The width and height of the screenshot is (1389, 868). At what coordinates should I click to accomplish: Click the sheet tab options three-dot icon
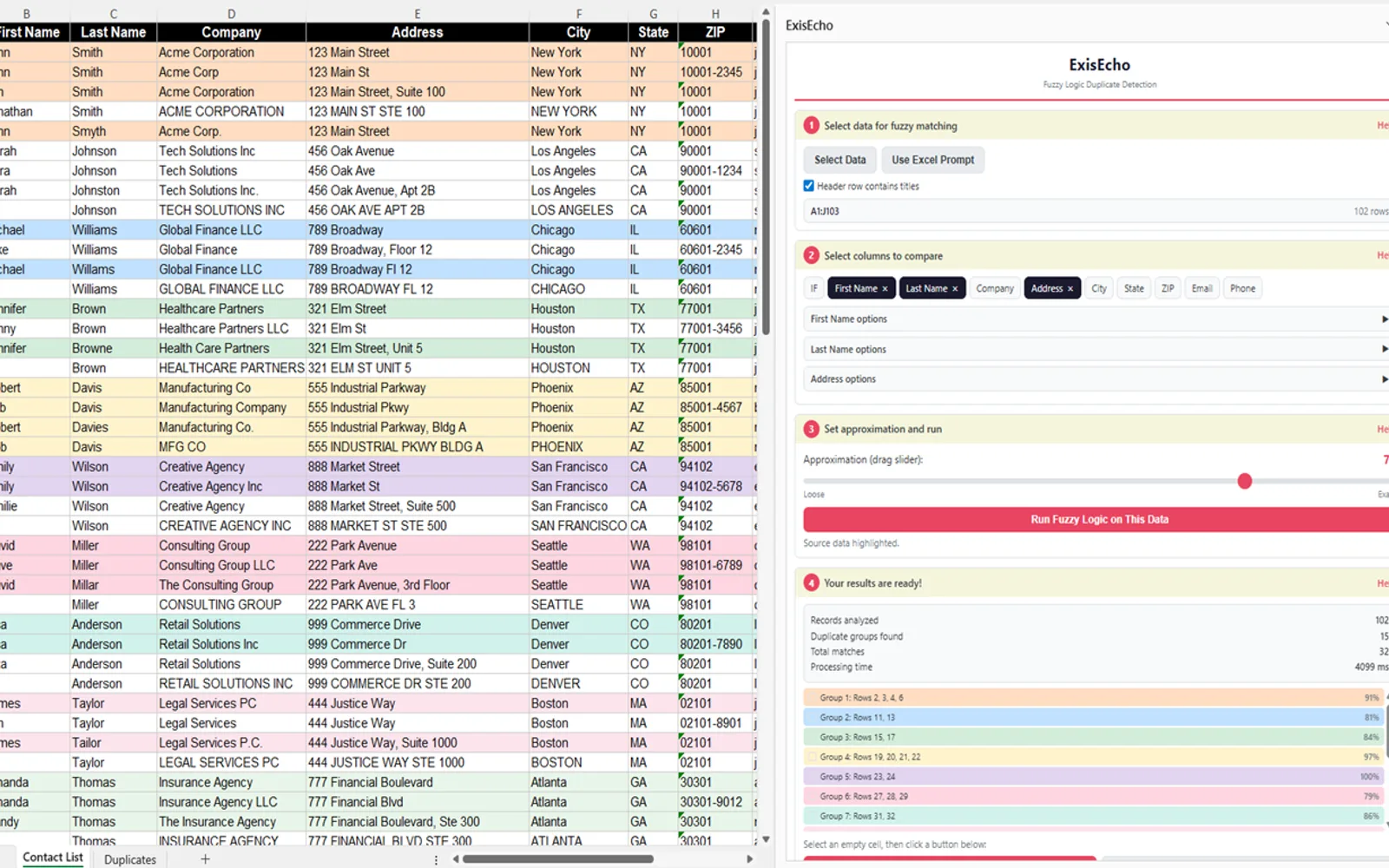click(436, 859)
